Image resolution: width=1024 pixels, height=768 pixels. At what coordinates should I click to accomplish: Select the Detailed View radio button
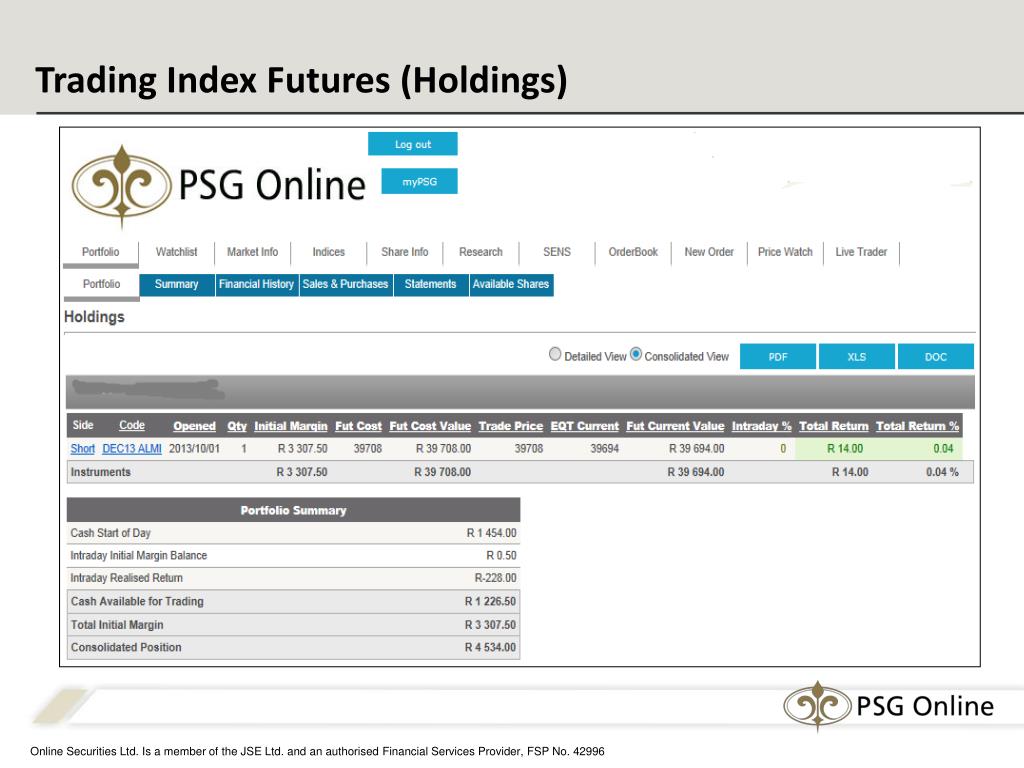tap(555, 354)
